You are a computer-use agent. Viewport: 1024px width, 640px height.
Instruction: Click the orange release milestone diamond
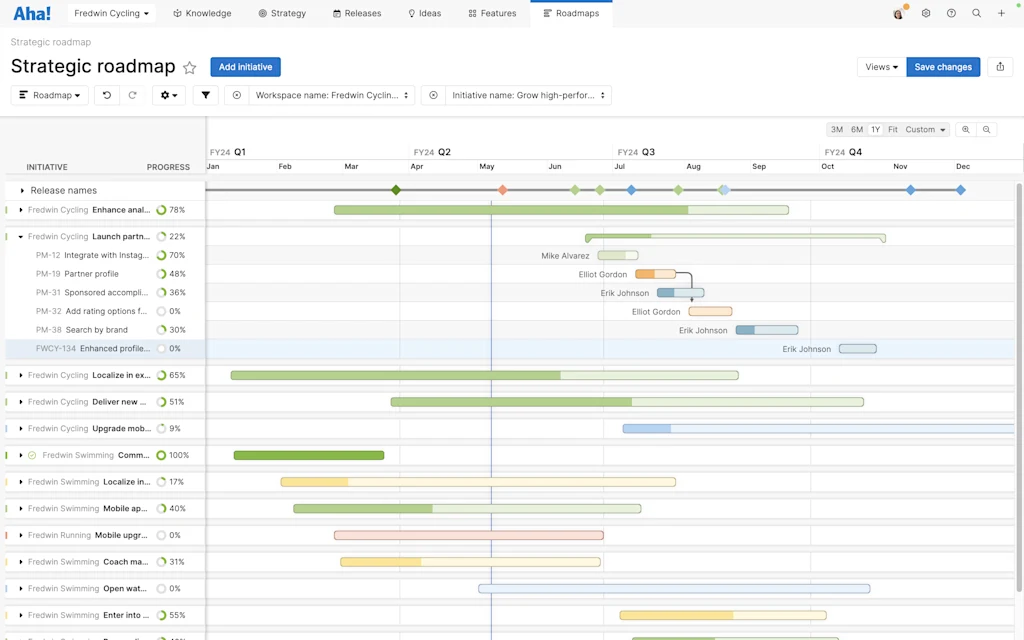click(502, 190)
